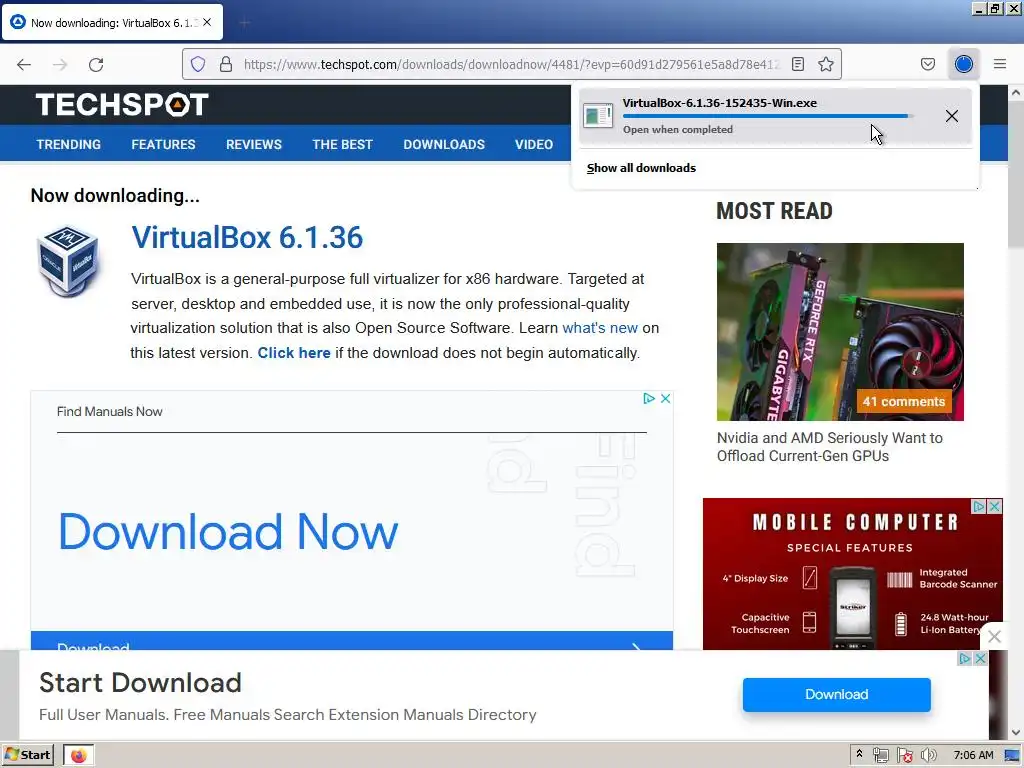Click the MOST READ heading

click(x=774, y=211)
